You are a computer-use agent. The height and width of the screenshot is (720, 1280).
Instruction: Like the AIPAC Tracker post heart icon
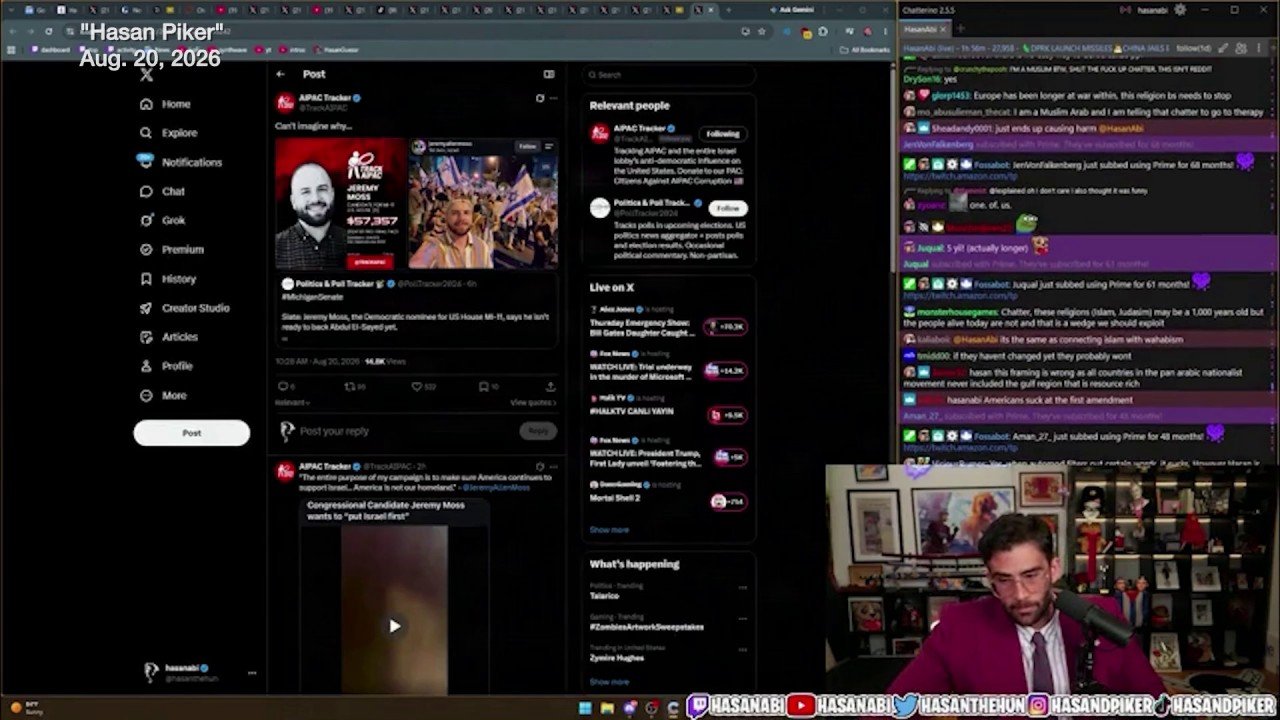click(417, 386)
